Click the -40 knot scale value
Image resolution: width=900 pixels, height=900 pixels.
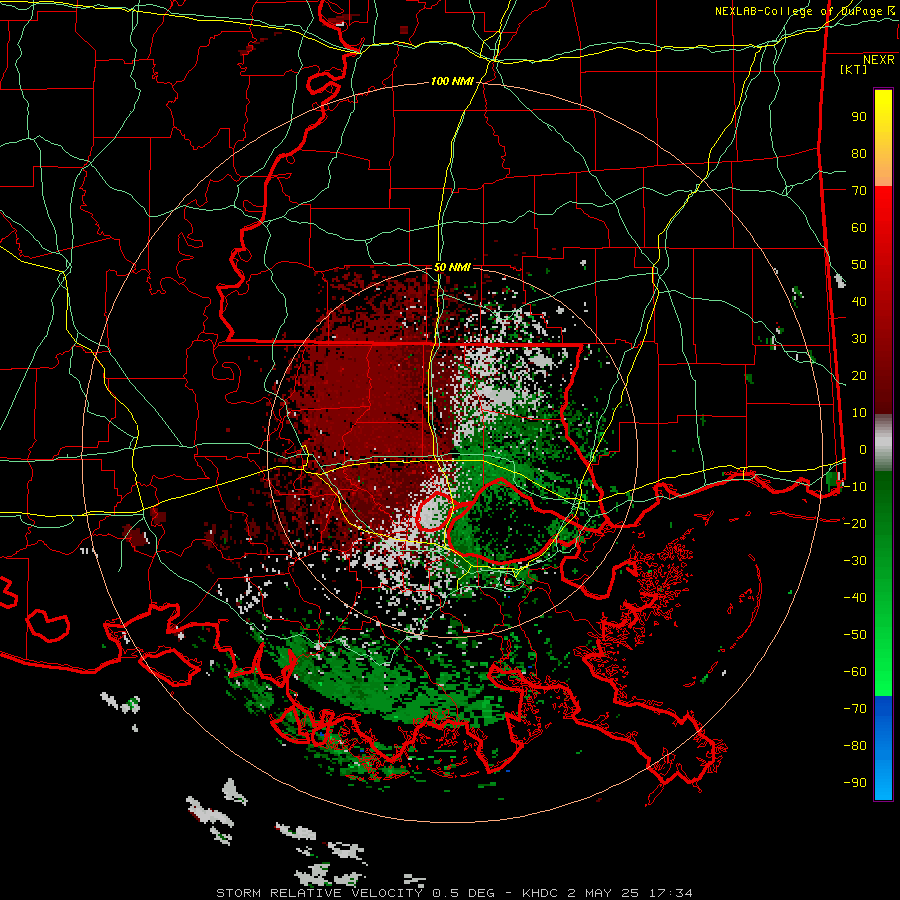click(855, 598)
